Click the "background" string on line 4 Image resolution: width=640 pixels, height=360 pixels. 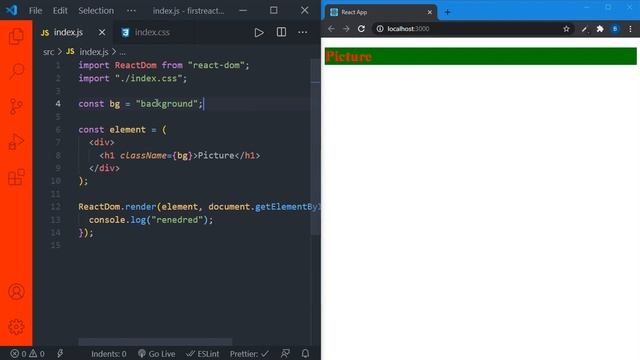pyautogui.click(x=167, y=104)
